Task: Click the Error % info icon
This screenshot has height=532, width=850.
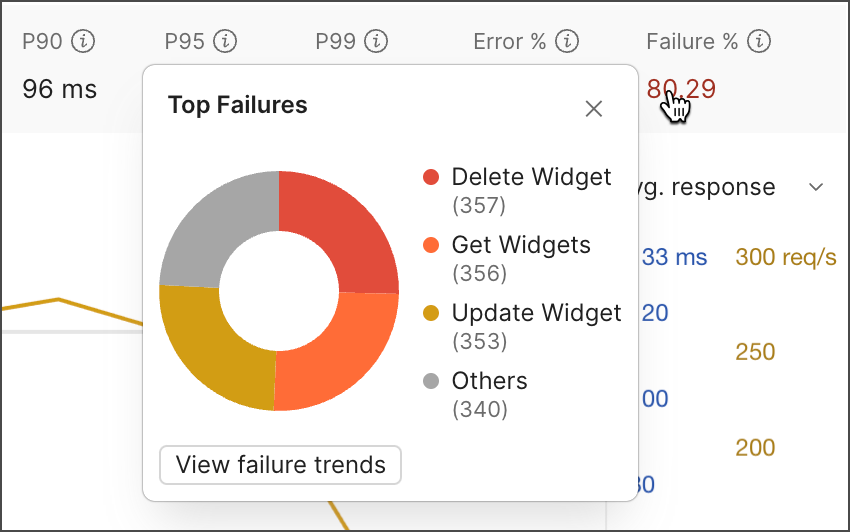Action: 567,42
